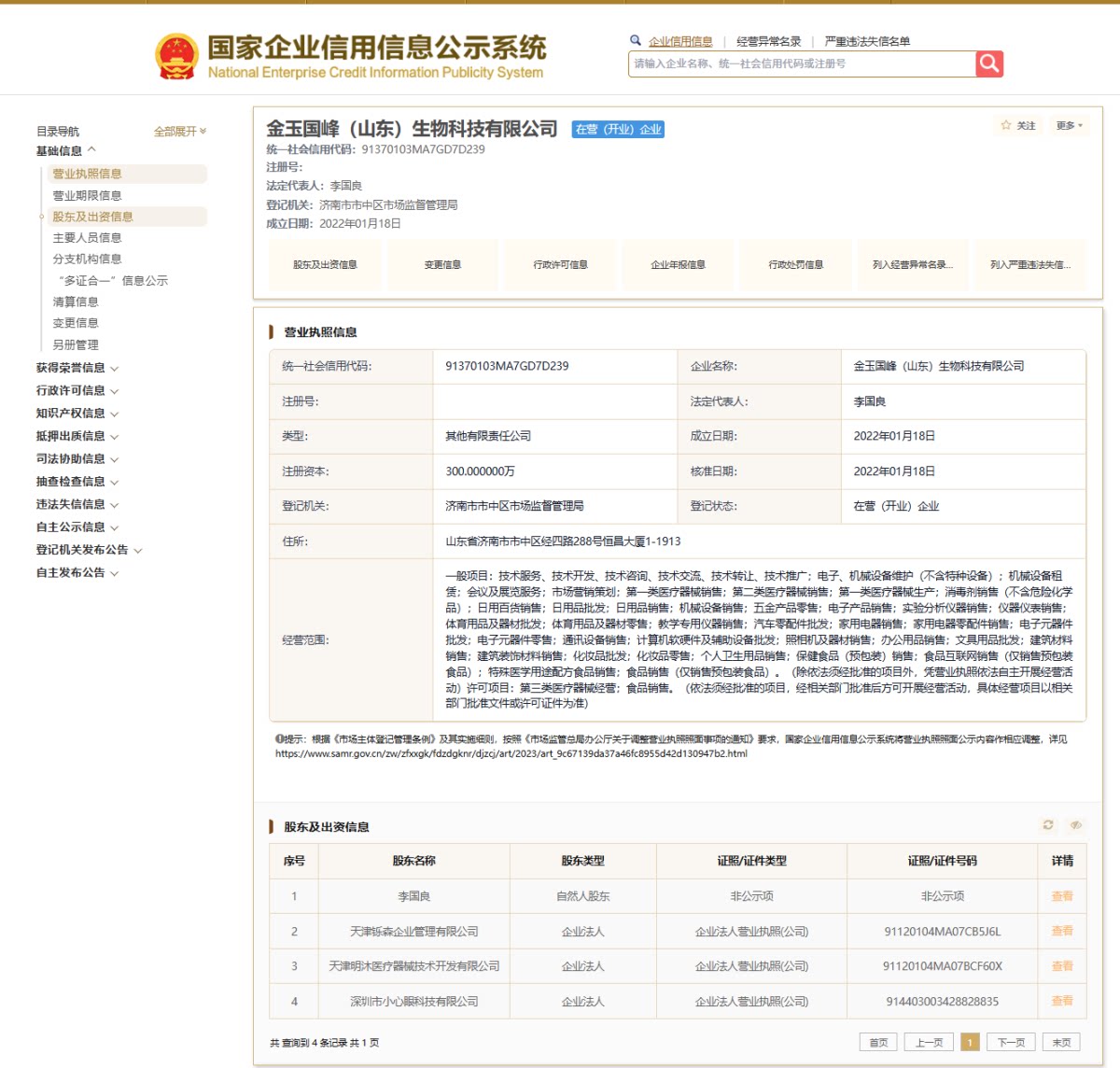The height and width of the screenshot is (1068, 1120).
Task: View details for shareholder 李国良
Action: 1062,896
